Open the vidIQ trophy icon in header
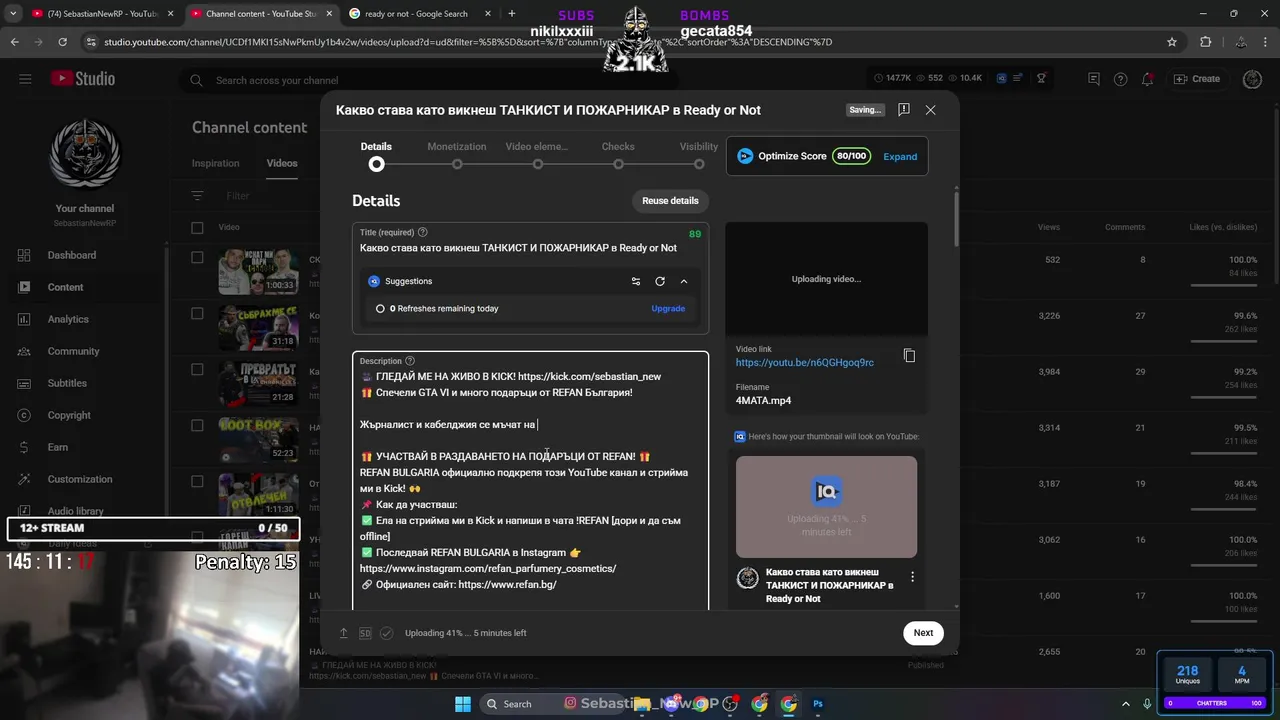The image size is (1280, 720). tap(1041, 79)
